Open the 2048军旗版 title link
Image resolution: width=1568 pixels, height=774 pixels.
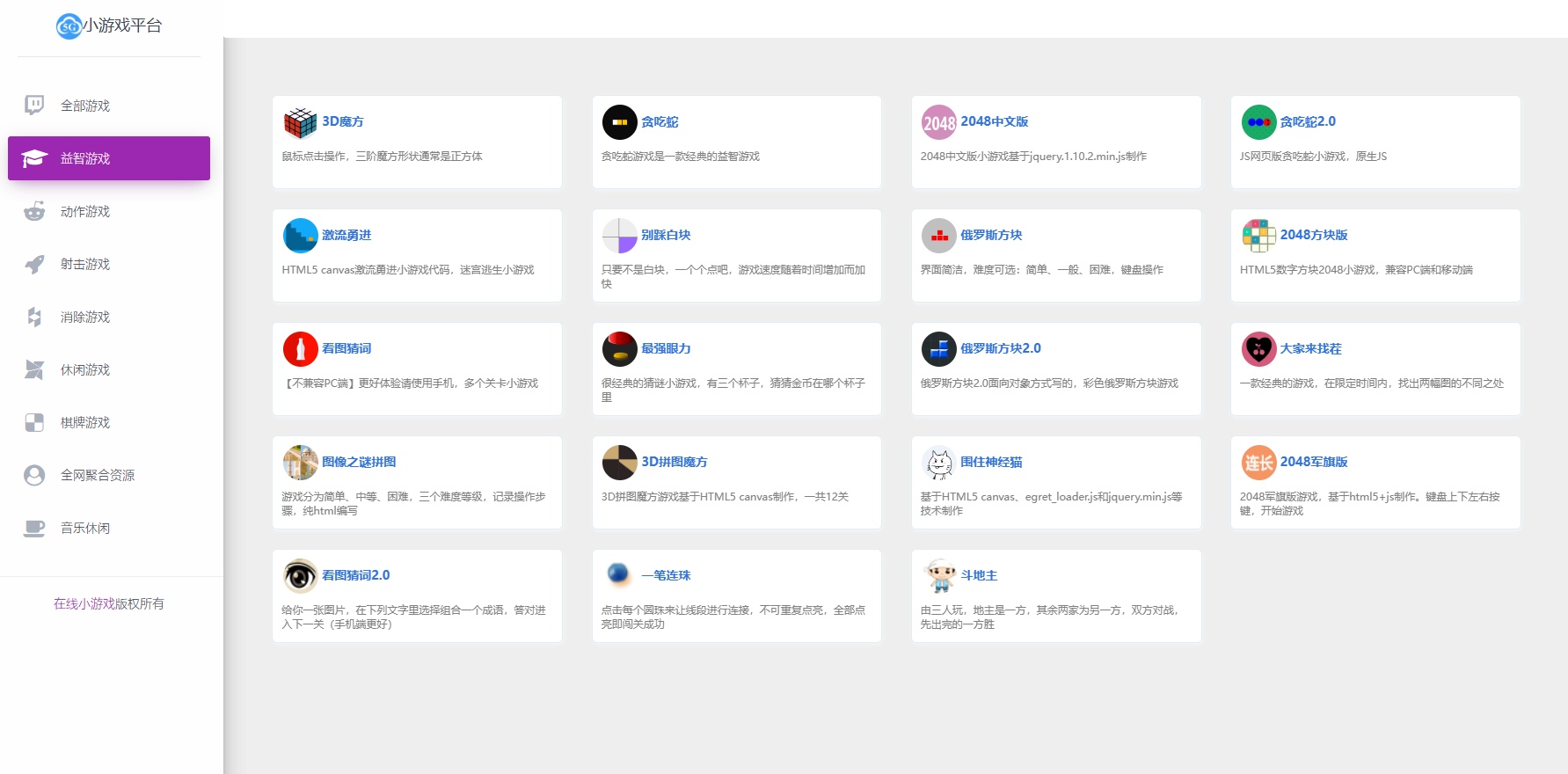pos(1314,462)
